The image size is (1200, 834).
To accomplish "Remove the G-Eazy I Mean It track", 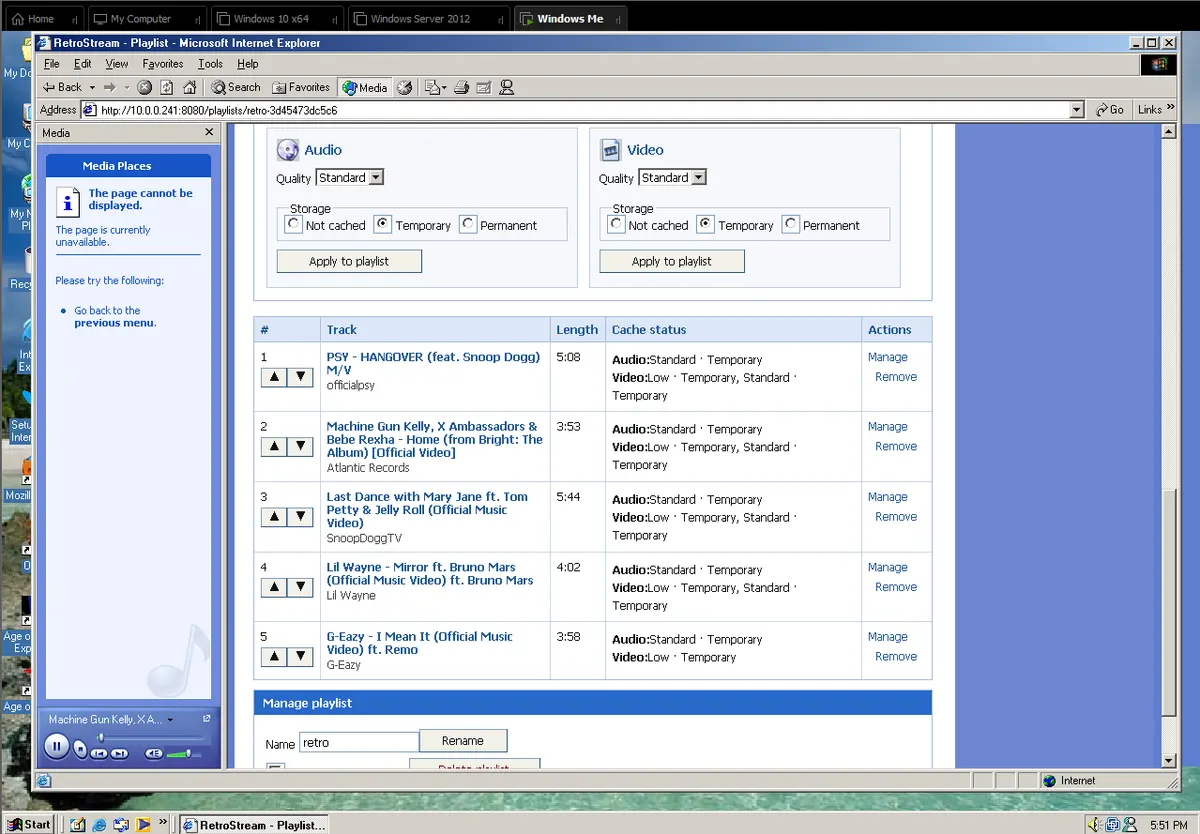I will coord(896,657).
